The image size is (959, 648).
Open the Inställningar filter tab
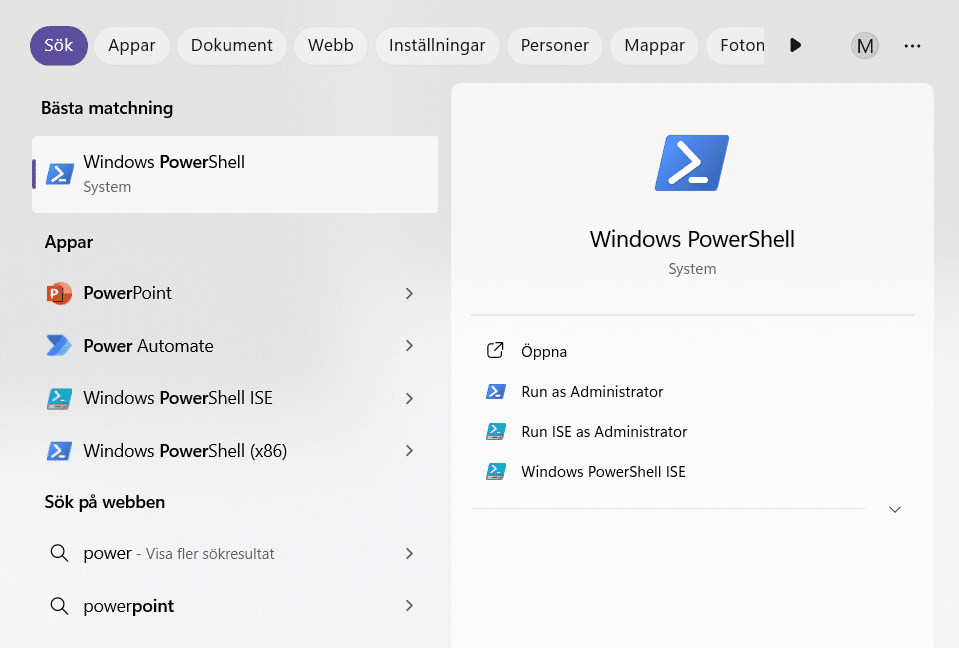(x=437, y=45)
